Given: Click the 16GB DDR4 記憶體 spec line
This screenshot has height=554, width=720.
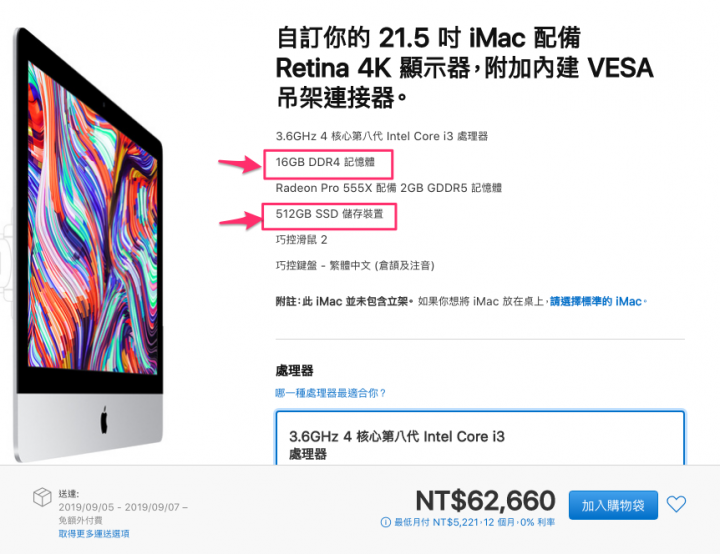Looking at the screenshot, I should pyautogui.click(x=325, y=162).
